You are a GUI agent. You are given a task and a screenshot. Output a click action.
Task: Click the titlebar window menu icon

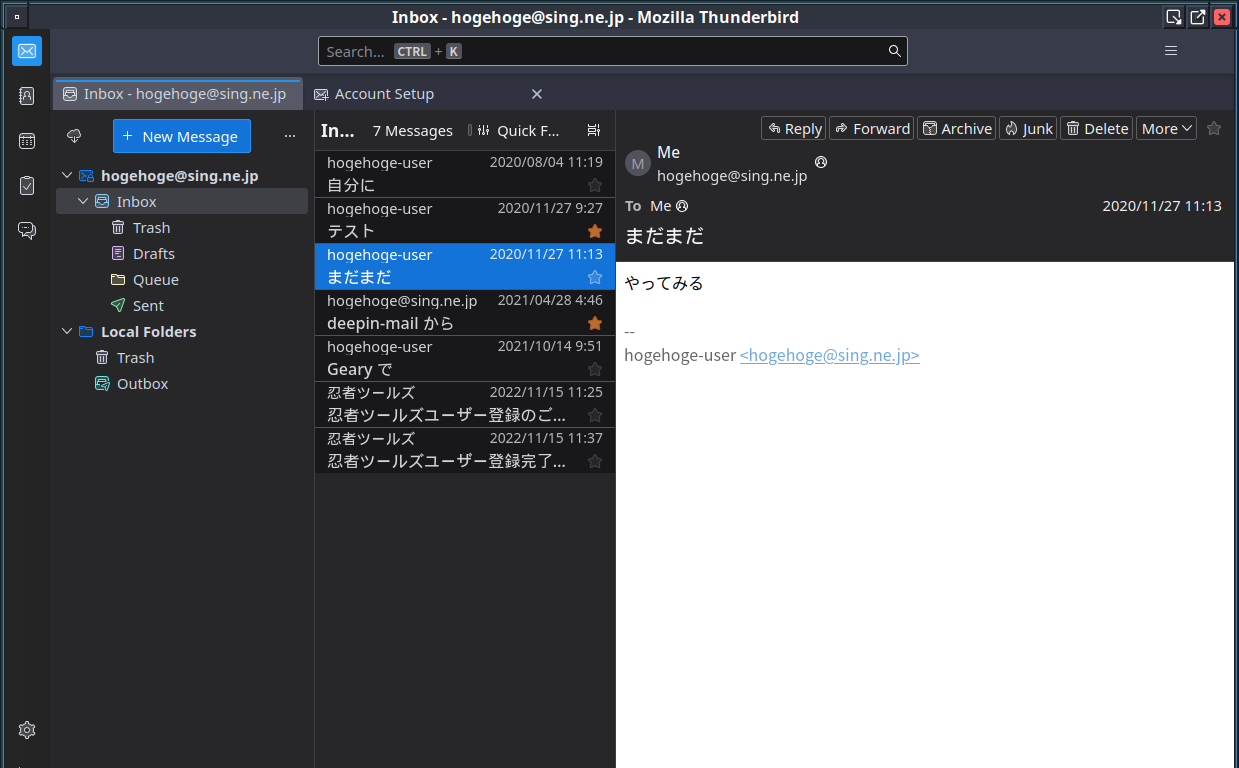point(17,17)
